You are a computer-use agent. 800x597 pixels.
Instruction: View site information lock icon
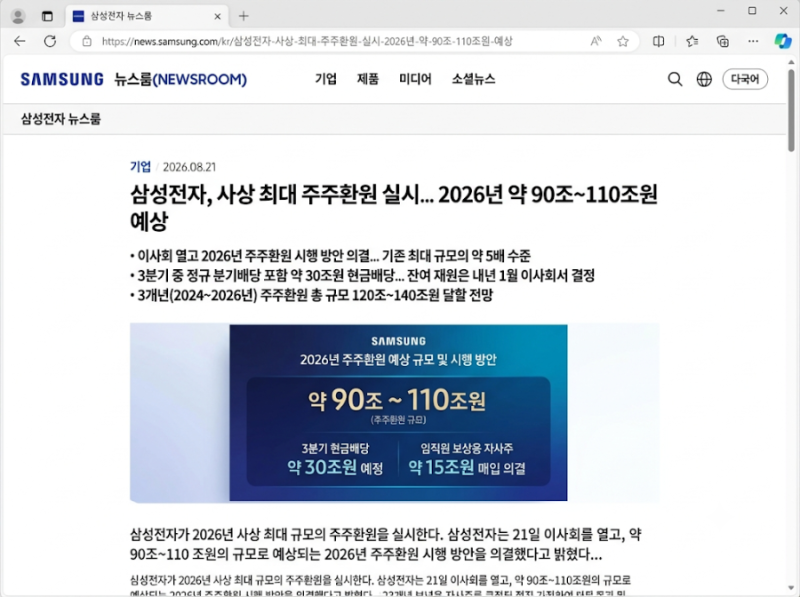click(87, 41)
